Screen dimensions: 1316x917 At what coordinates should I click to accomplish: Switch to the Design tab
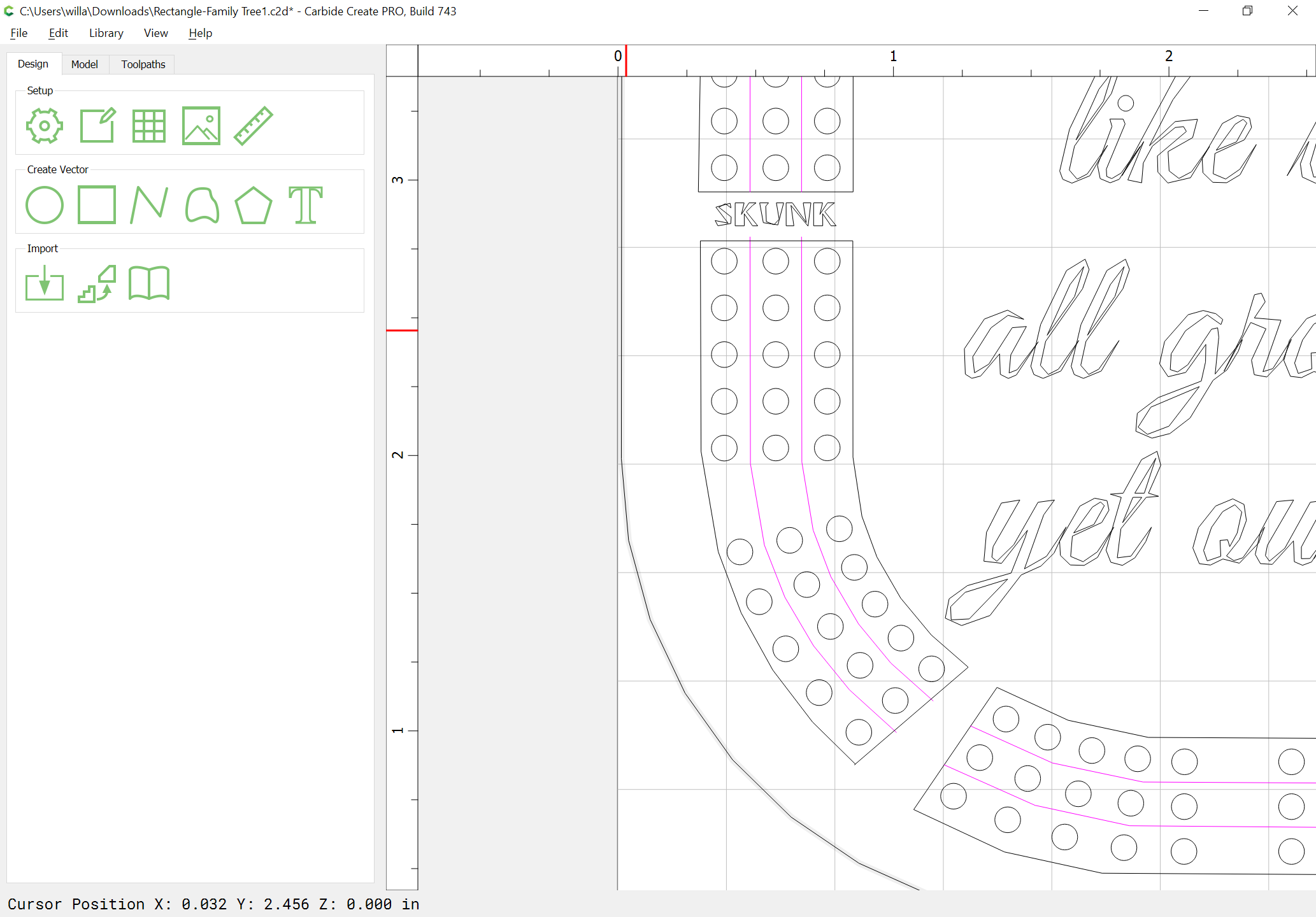point(33,64)
